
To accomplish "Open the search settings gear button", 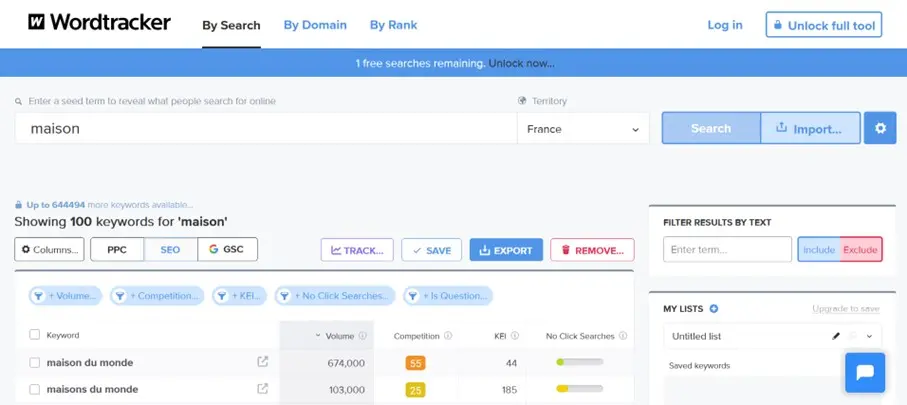I will coord(880,128).
